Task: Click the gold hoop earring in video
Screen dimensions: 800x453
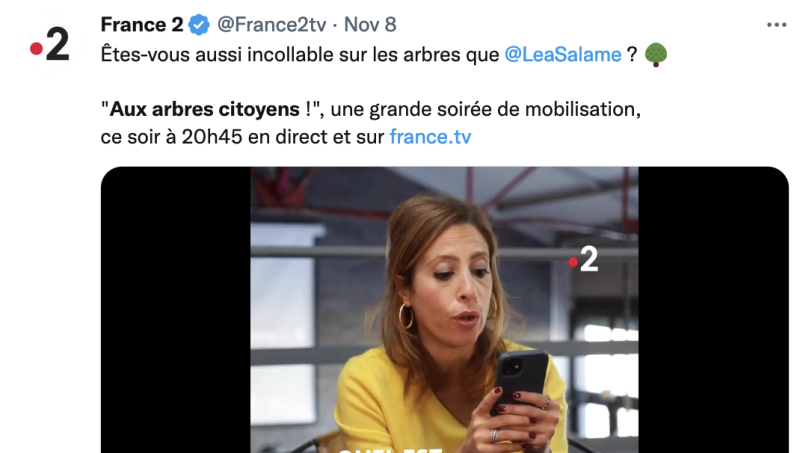Action: (406, 316)
